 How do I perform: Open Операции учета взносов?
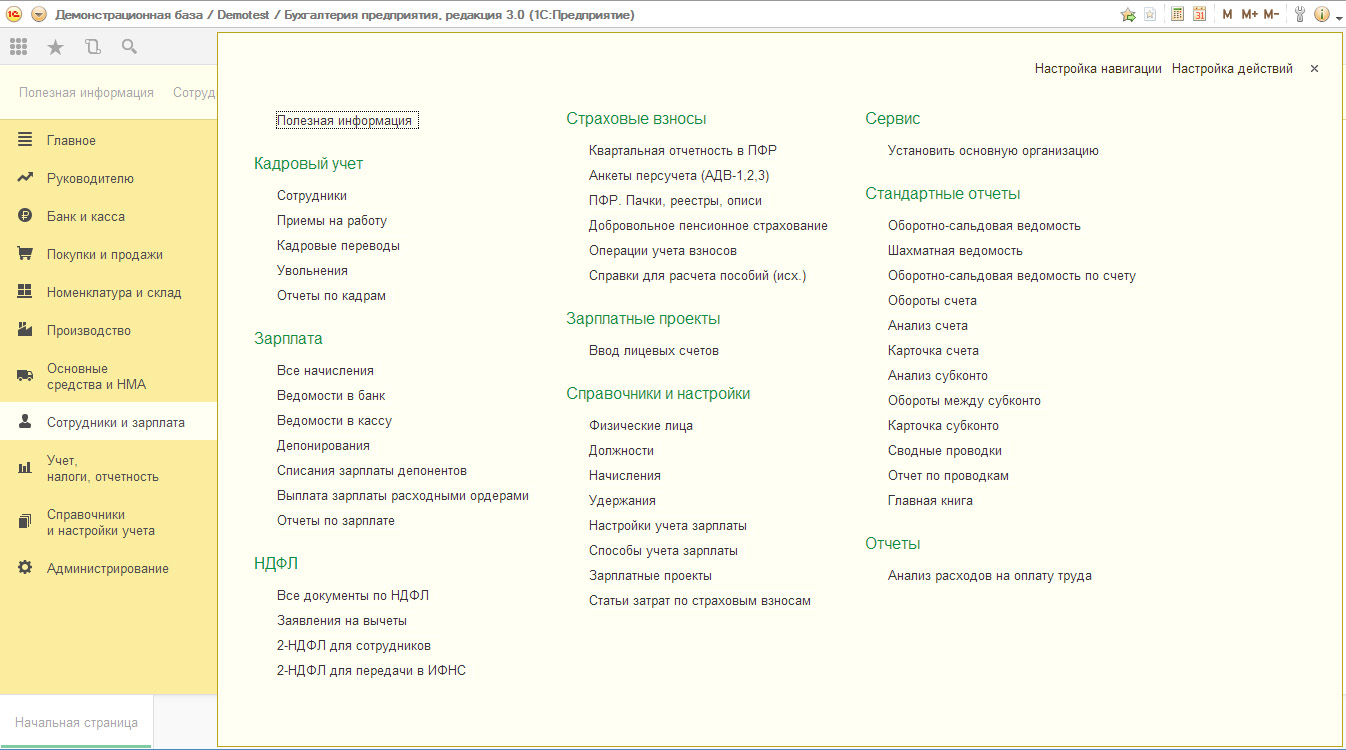point(663,251)
